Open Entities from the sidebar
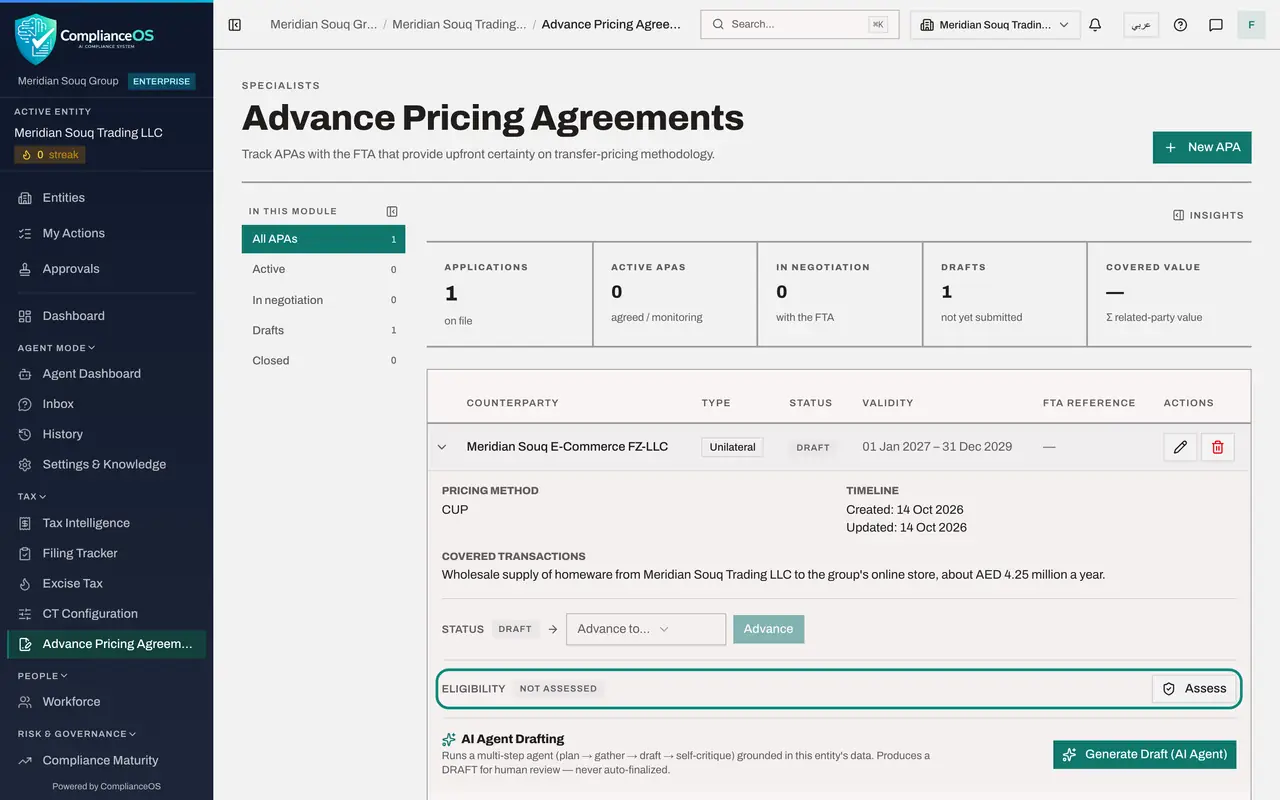This screenshot has height=800, width=1280. point(106,198)
